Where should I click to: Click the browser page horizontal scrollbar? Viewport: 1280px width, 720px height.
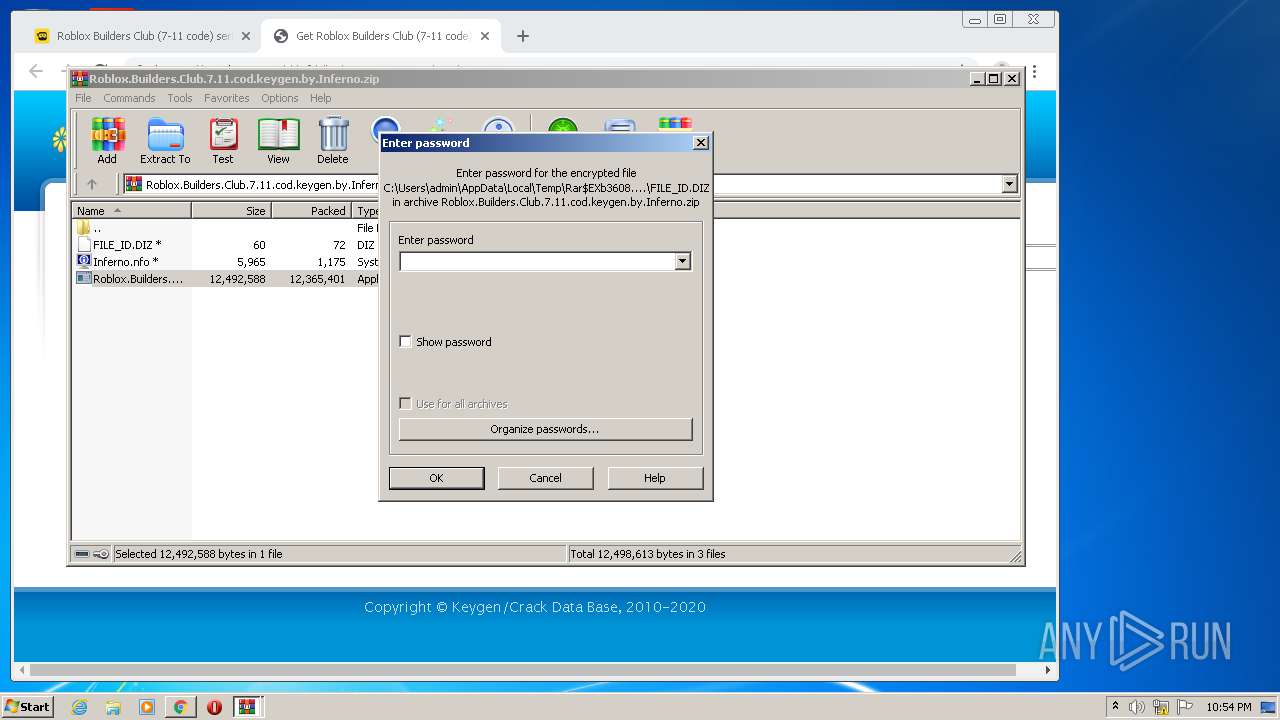tap(523, 670)
